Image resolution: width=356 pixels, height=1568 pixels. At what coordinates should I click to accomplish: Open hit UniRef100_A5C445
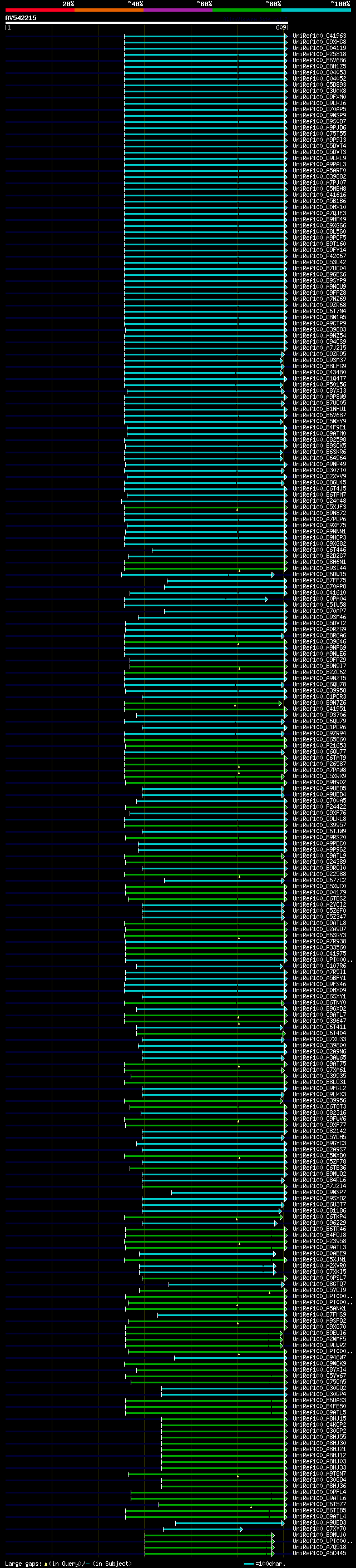click(x=319, y=1554)
